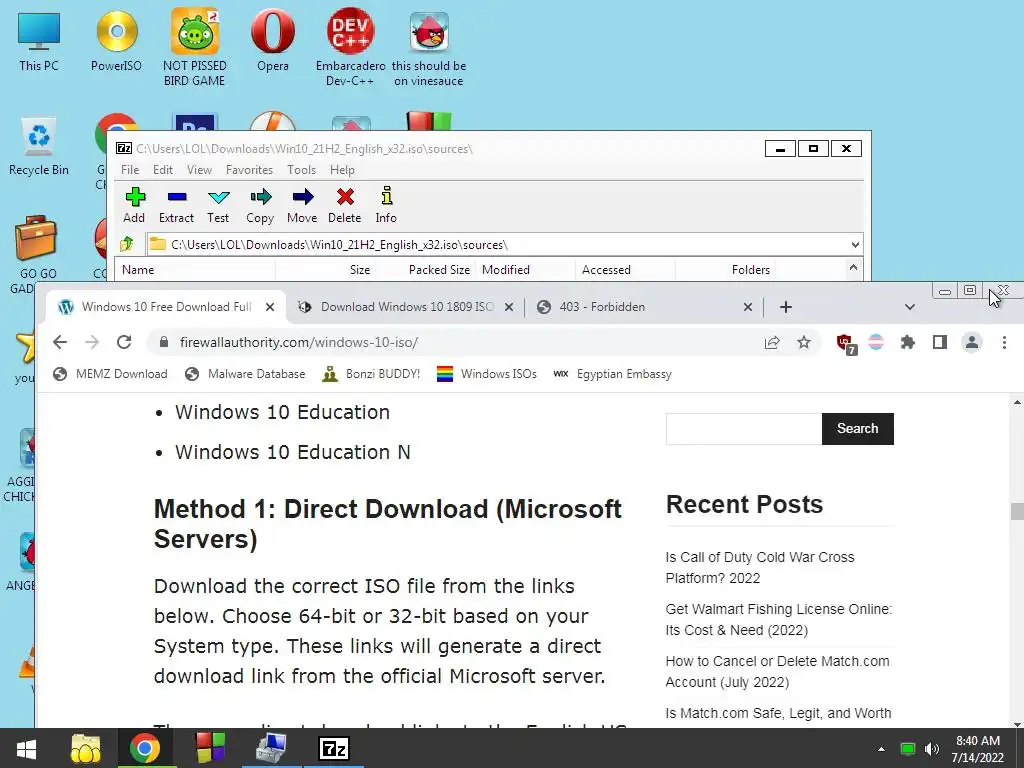Open the Malware Database bookmark
The height and width of the screenshot is (768, 1024).
246,374
